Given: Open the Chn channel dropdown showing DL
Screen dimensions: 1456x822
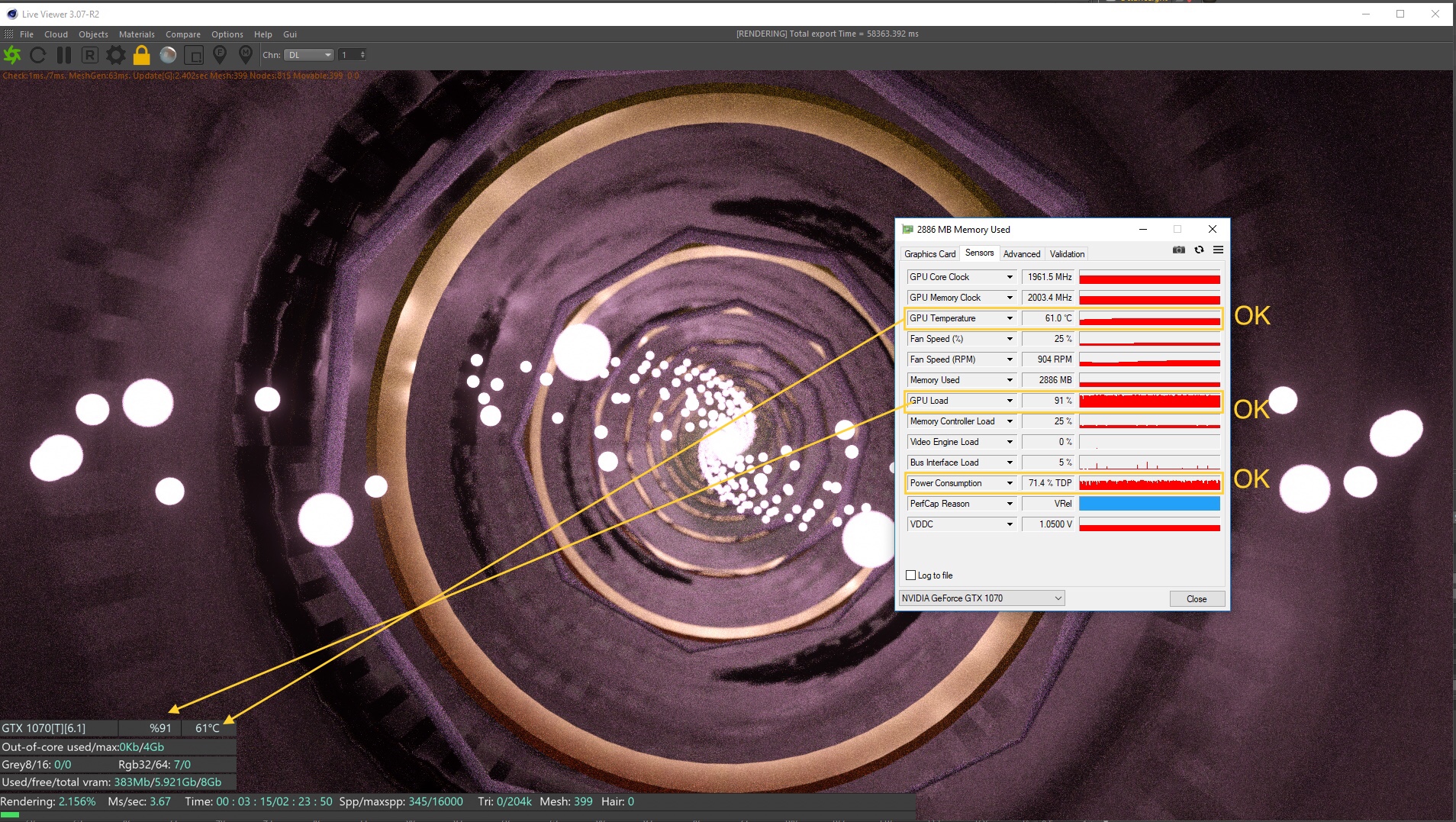Looking at the screenshot, I should 309,55.
